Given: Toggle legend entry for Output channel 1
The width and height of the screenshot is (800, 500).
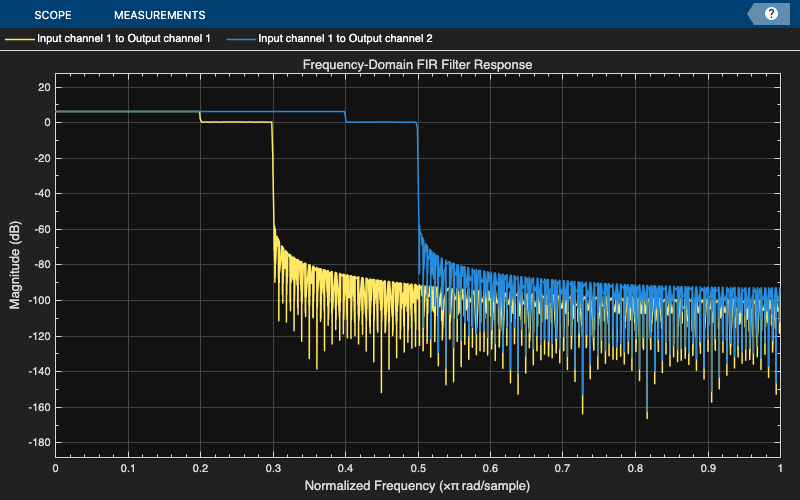Looking at the screenshot, I should pyautogui.click(x=123, y=38).
